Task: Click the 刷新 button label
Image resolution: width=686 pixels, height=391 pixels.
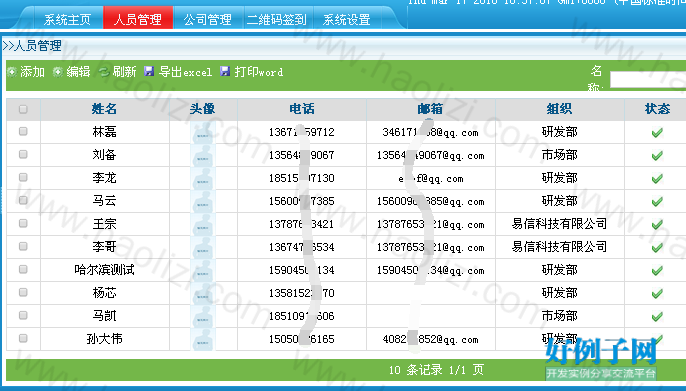Action: (124, 72)
